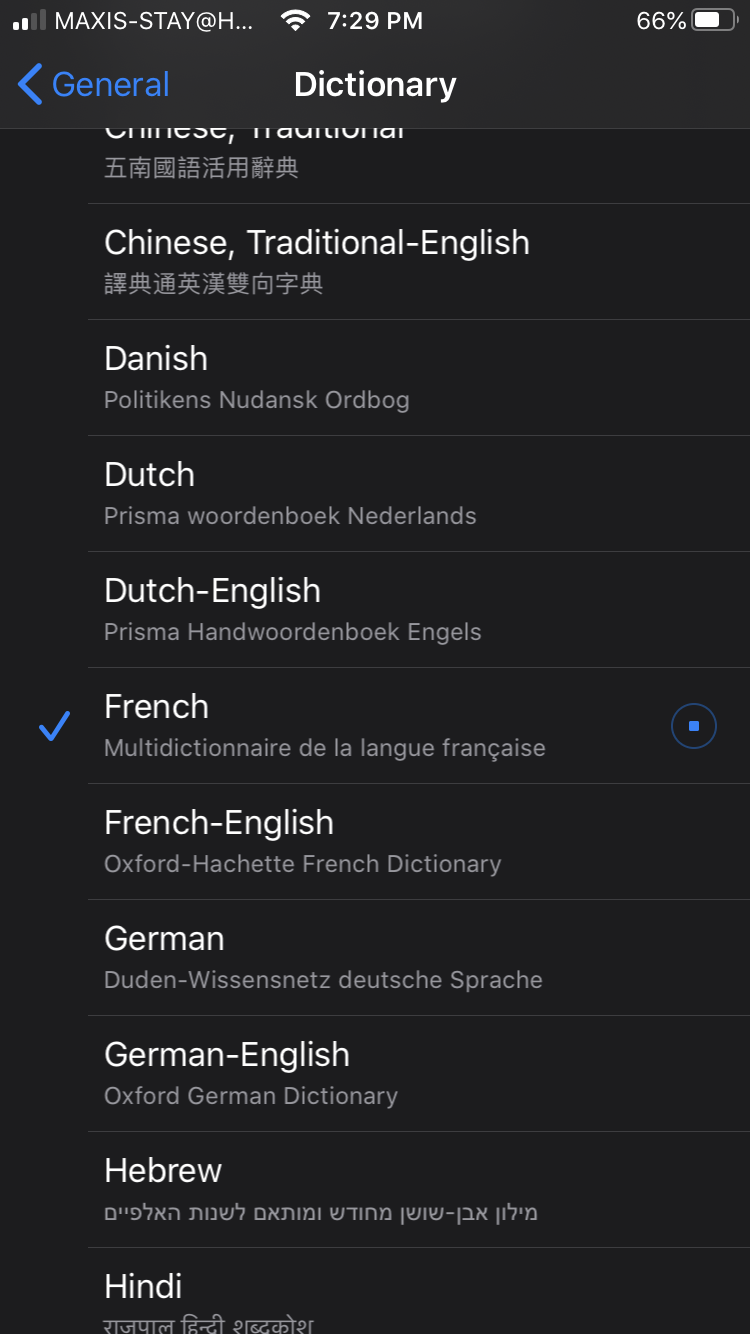Stop the French dictionary download
The image size is (750, 1334).
pos(693,726)
